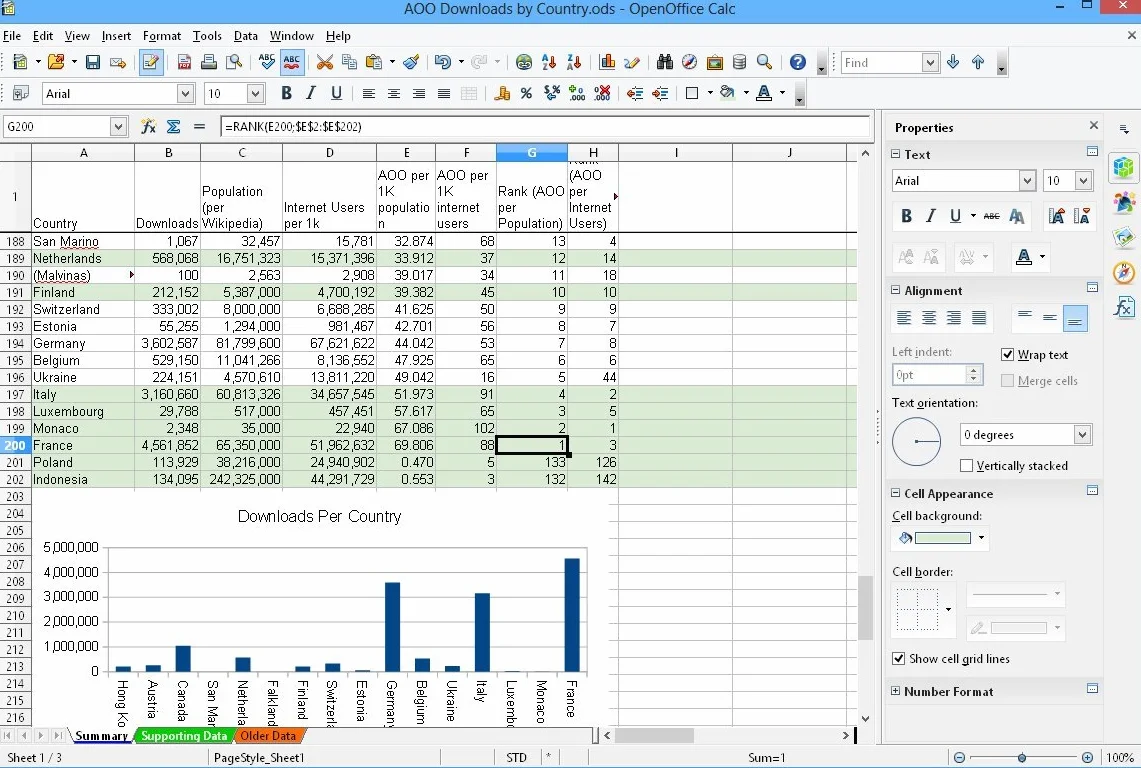Click the Add Decimal Place icon
Viewport: 1141px width, 768px height.
point(577,93)
